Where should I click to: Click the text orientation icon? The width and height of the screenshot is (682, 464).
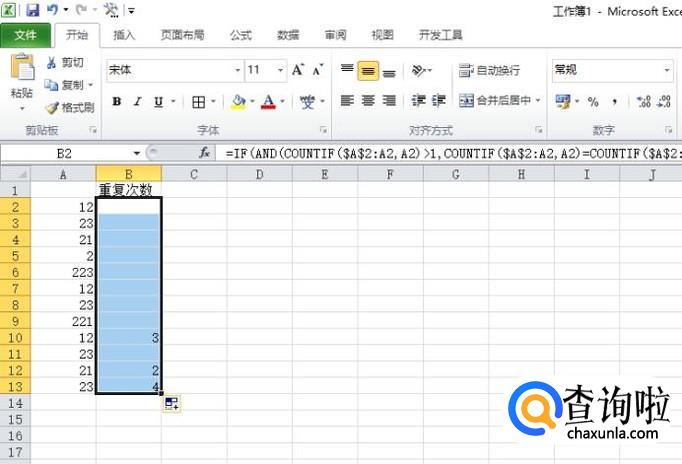tap(419, 70)
